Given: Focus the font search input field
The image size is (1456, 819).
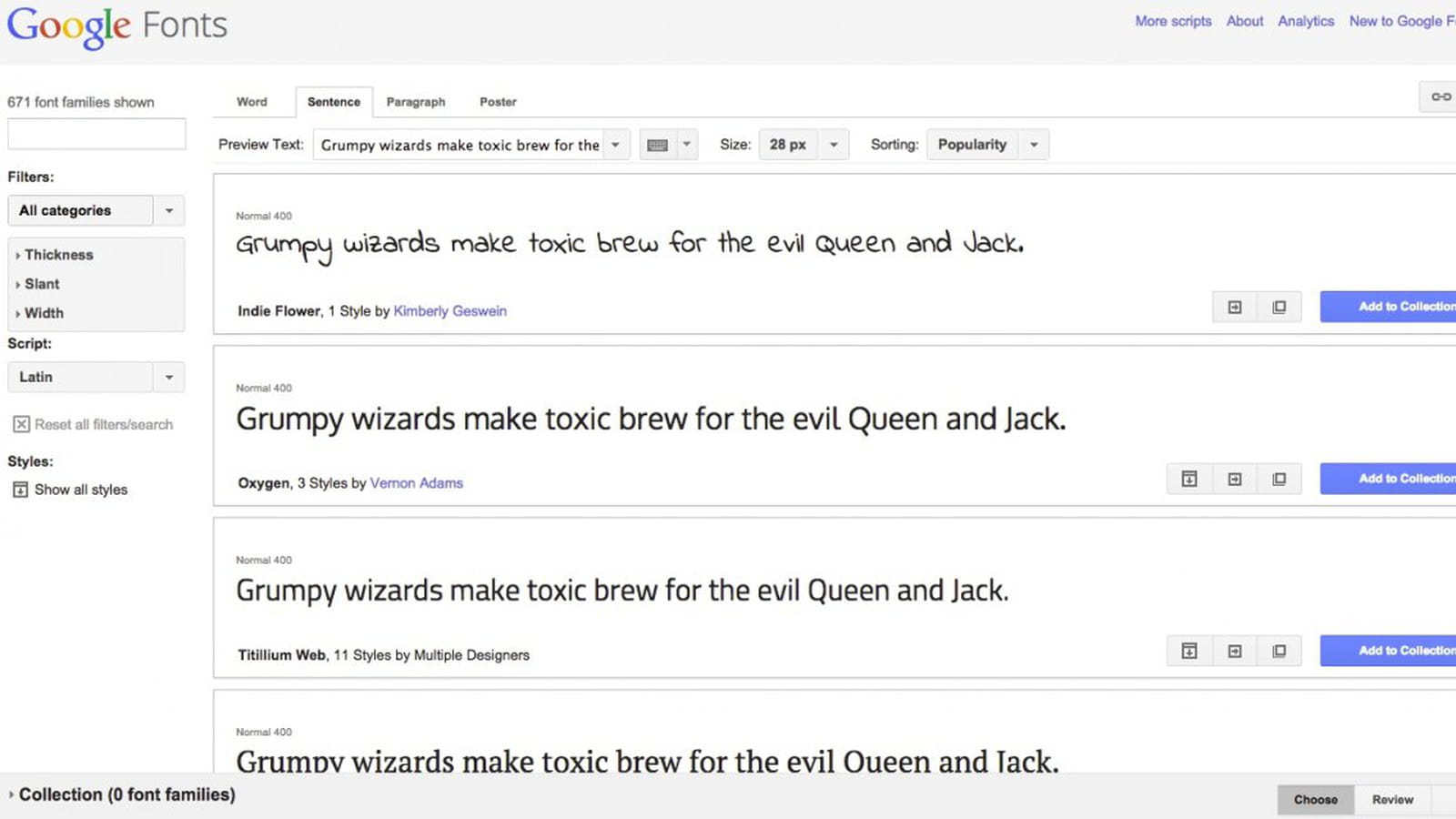Looking at the screenshot, I should click(96, 134).
